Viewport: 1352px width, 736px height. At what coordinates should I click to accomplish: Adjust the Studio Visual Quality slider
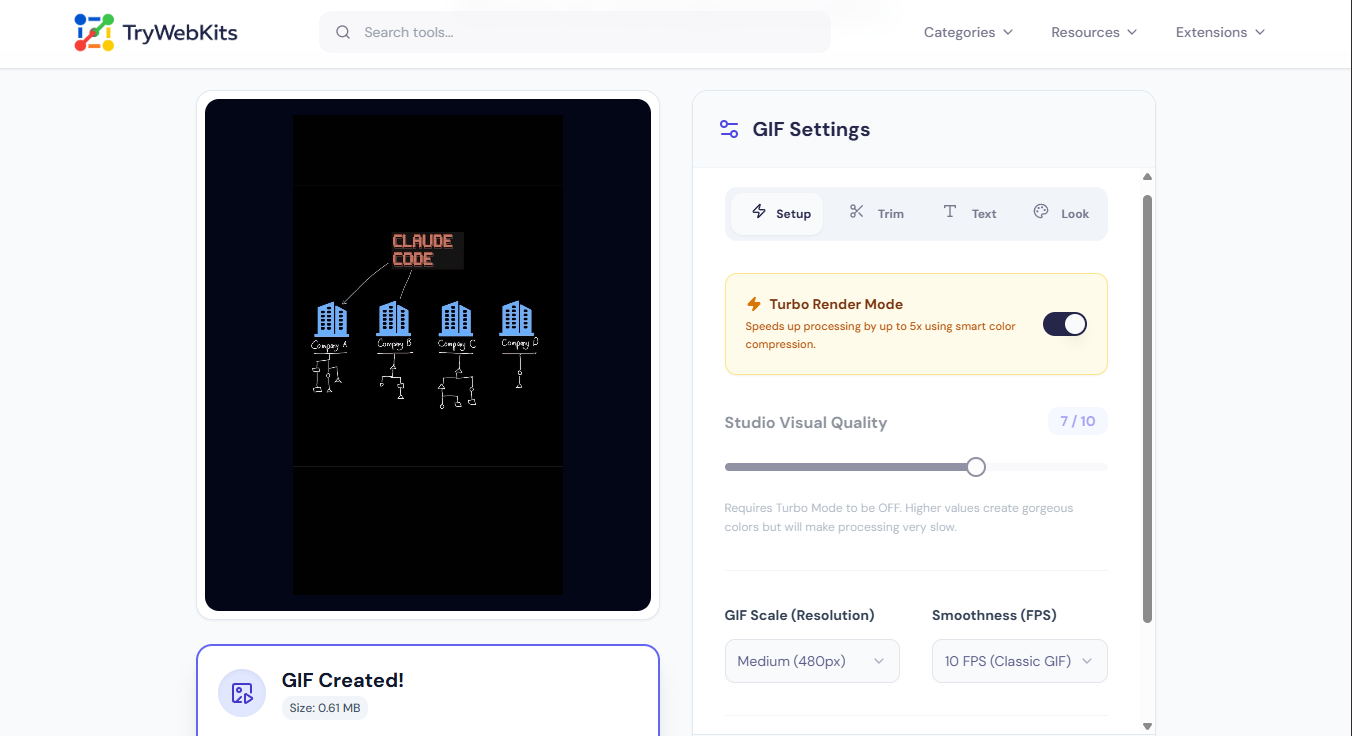click(x=975, y=466)
